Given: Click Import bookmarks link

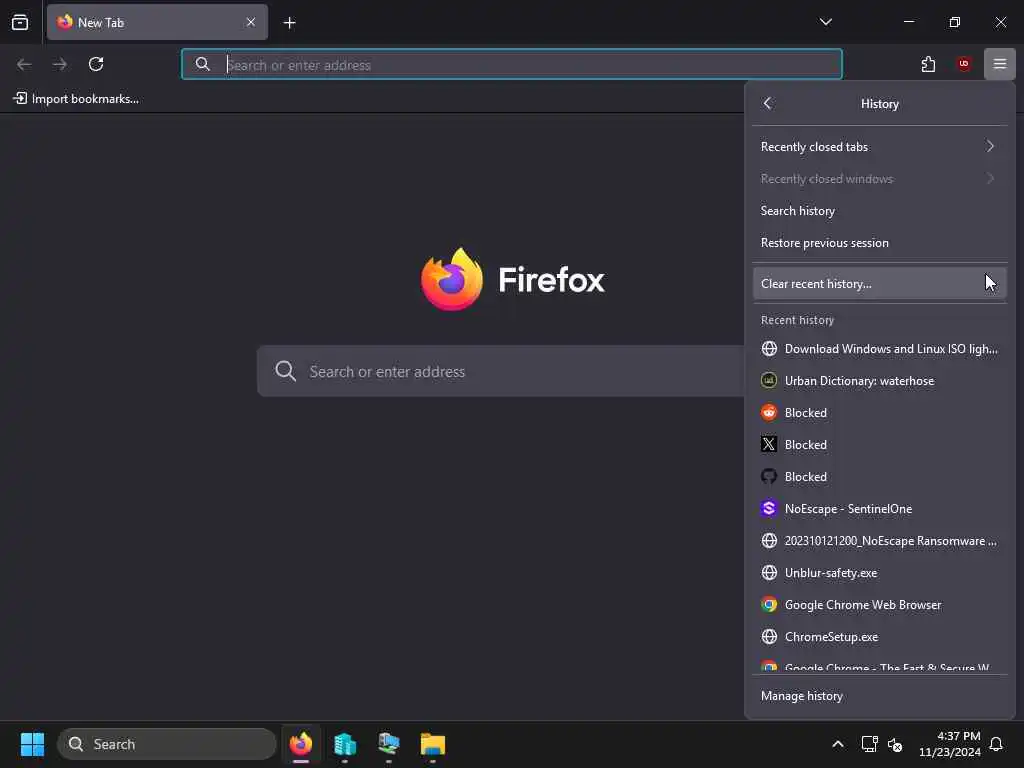Looking at the screenshot, I should click(x=76, y=99).
